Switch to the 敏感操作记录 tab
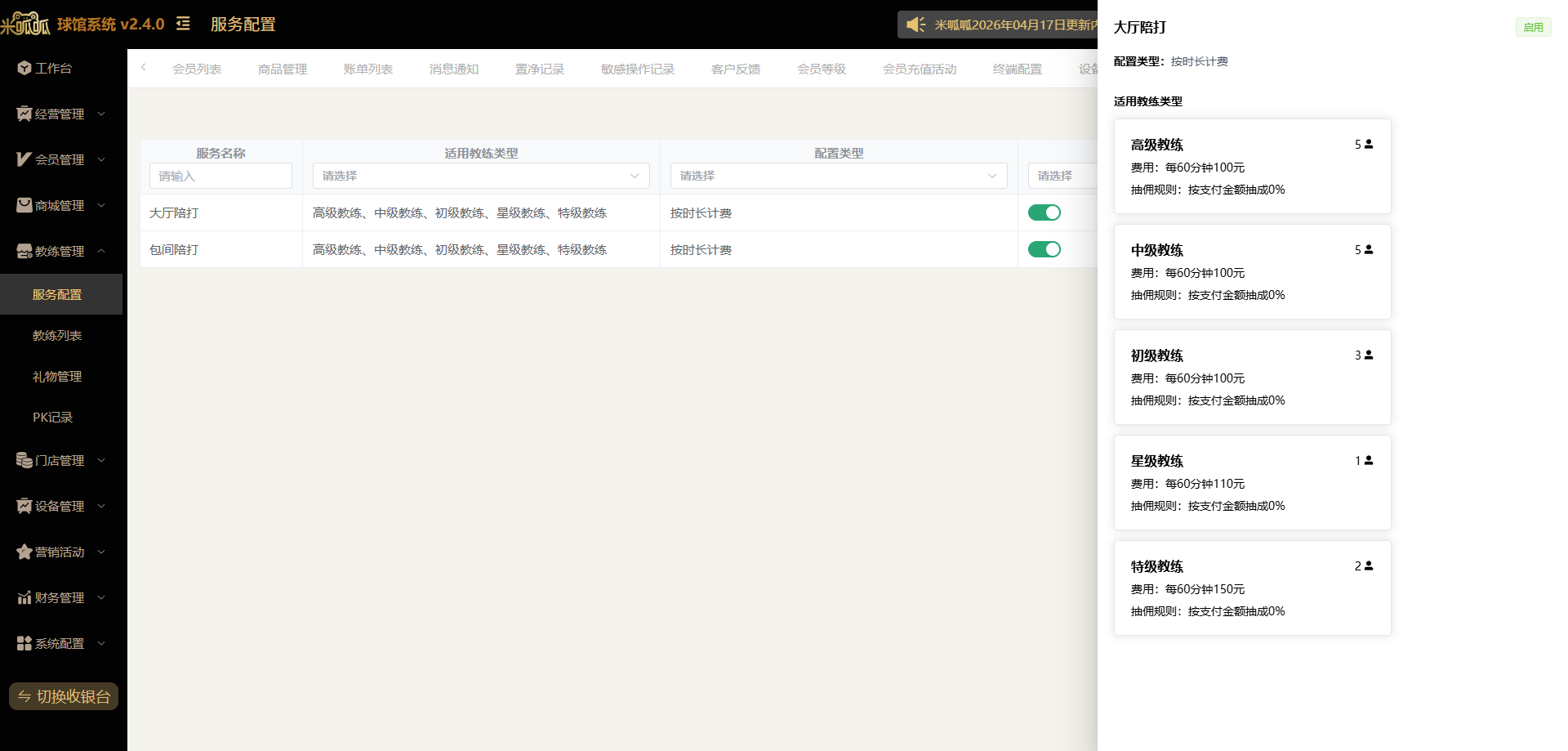The height and width of the screenshot is (751, 1568). (638, 69)
